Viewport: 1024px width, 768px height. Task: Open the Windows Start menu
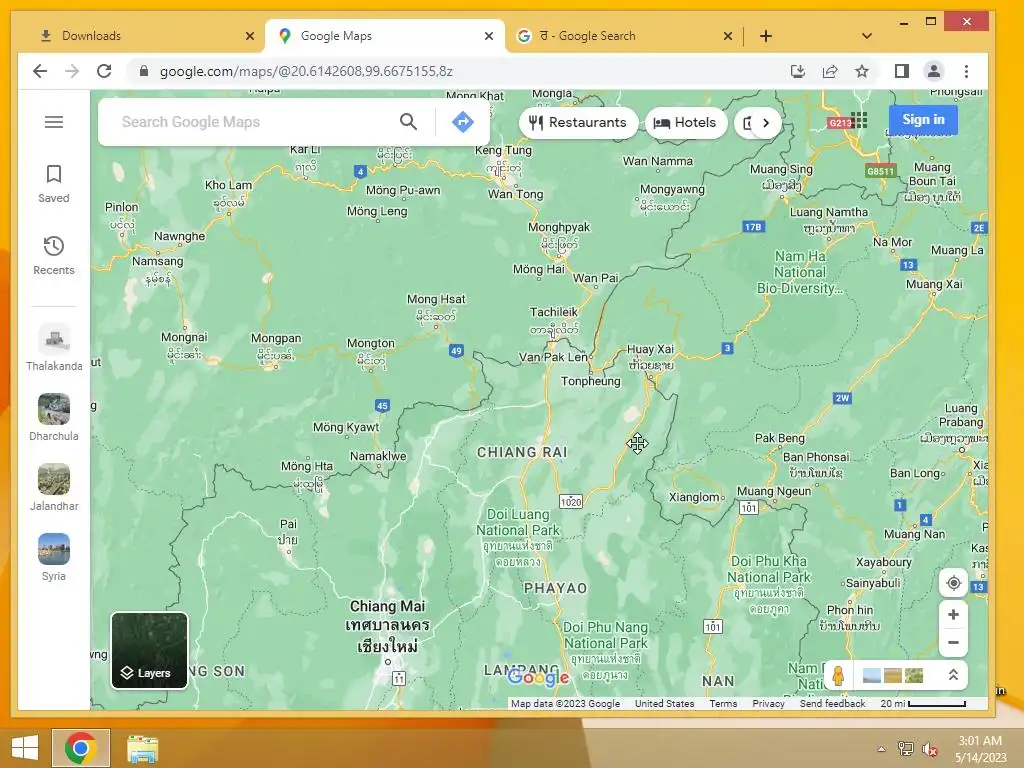coord(25,748)
